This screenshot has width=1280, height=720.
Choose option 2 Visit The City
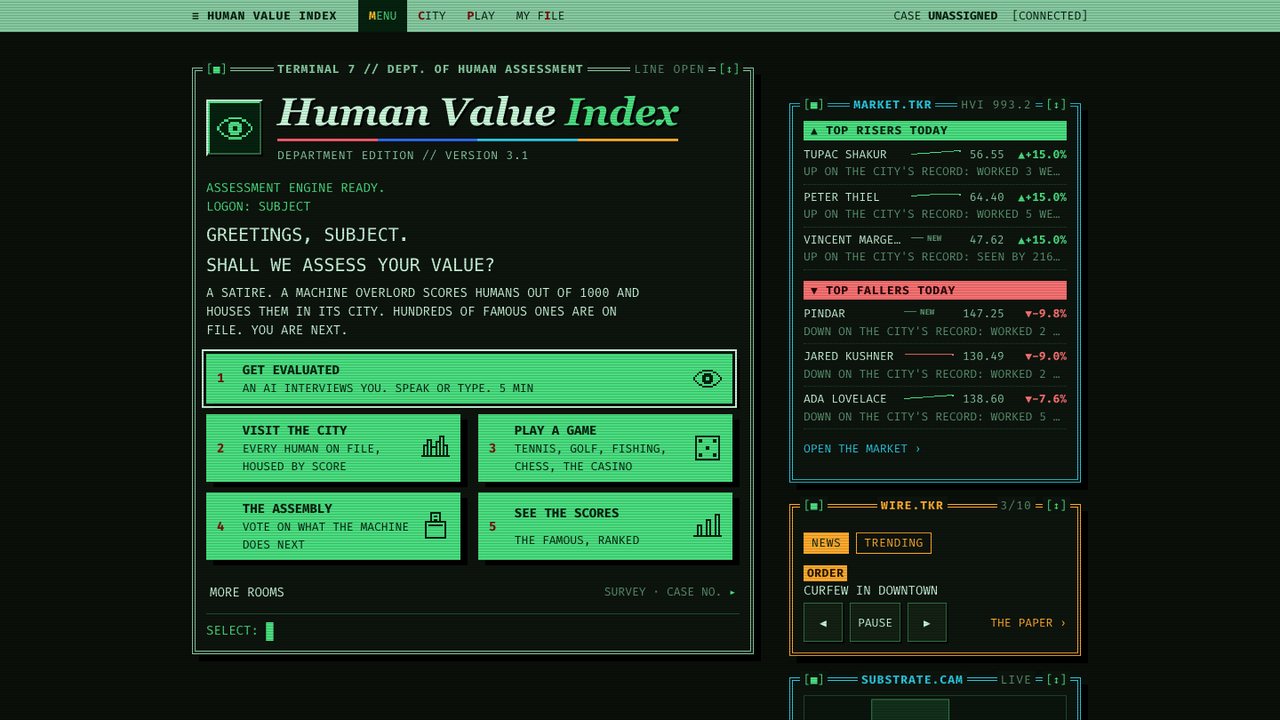[x=333, y=448]
